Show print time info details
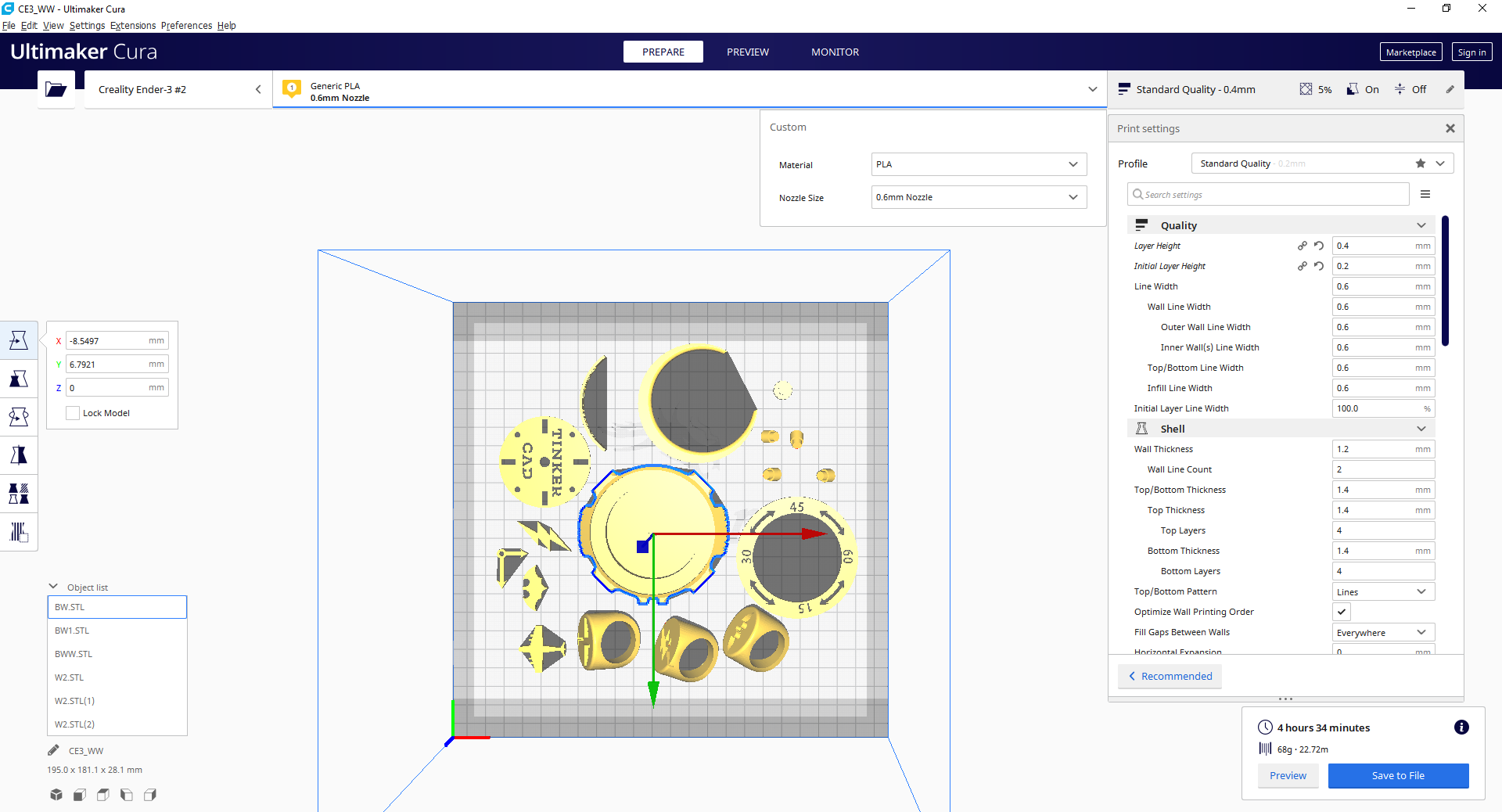Screen dimensions: 1502x812 (x=1461, y=728)
